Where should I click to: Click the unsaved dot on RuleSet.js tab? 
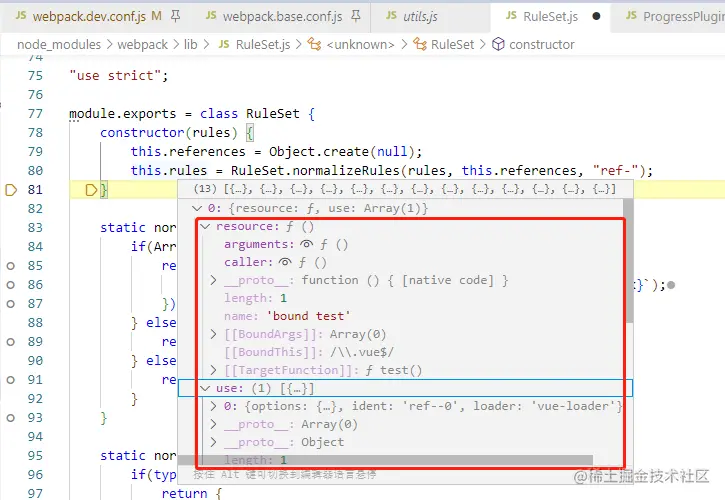(x=596, y=17)
